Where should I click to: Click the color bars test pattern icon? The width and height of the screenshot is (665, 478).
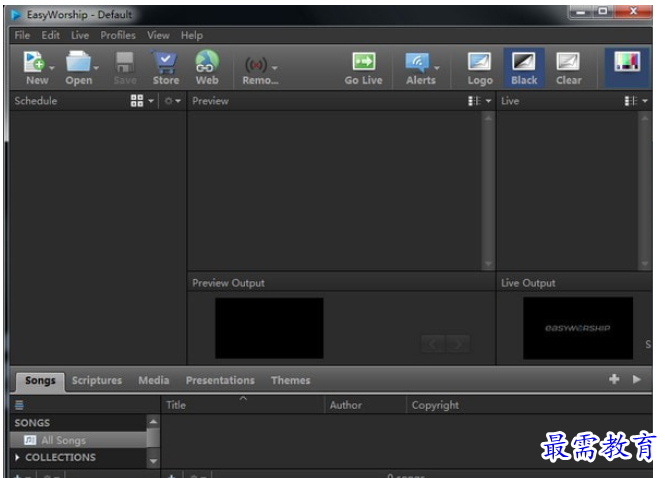click(x=627, y=62)
